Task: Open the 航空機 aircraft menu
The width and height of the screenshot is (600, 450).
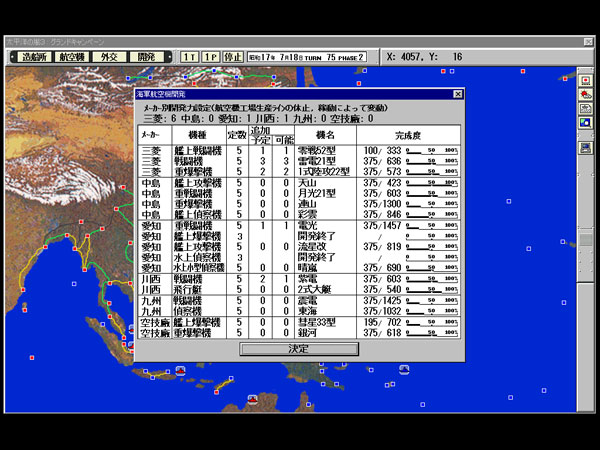Action: (x=75, y=57)
